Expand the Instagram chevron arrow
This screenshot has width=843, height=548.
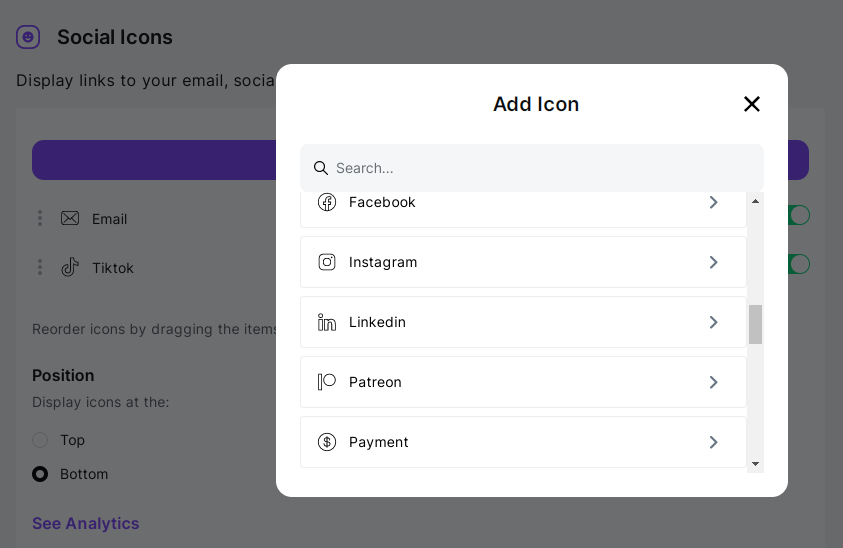713,262
